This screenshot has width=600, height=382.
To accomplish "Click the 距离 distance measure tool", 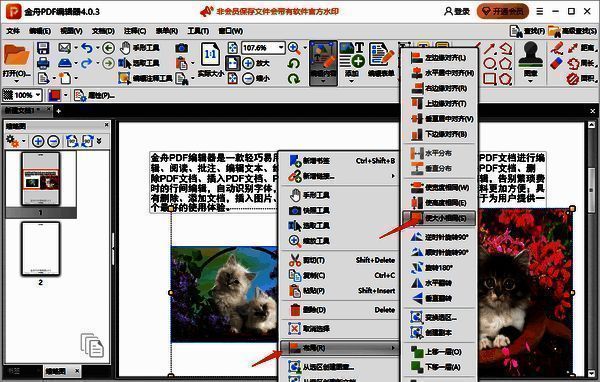I will (x=582, y=48).
